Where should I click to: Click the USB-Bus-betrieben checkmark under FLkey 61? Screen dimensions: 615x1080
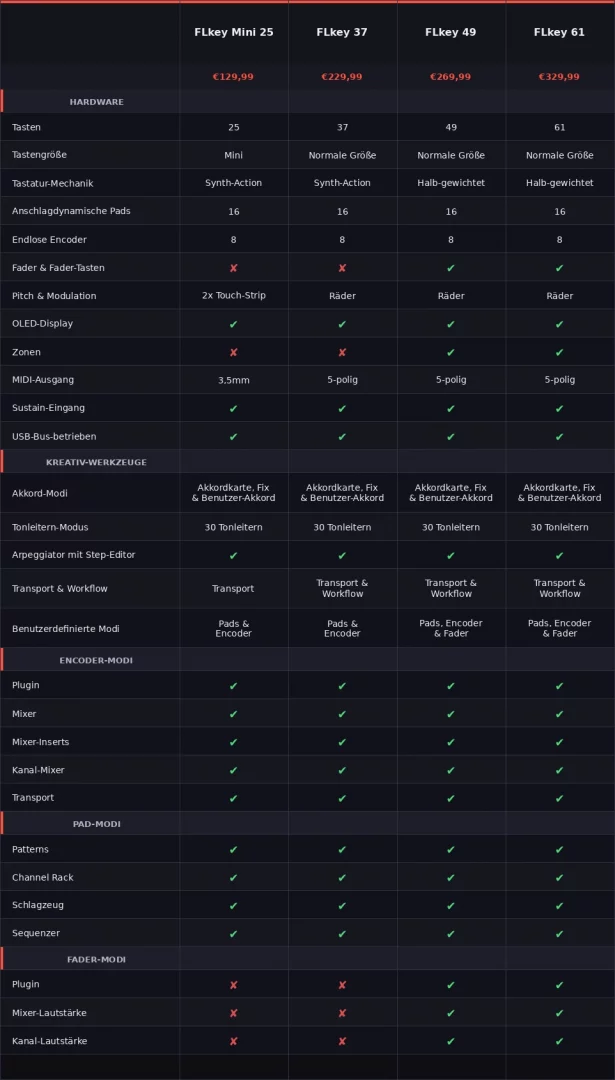click(559, 437)
